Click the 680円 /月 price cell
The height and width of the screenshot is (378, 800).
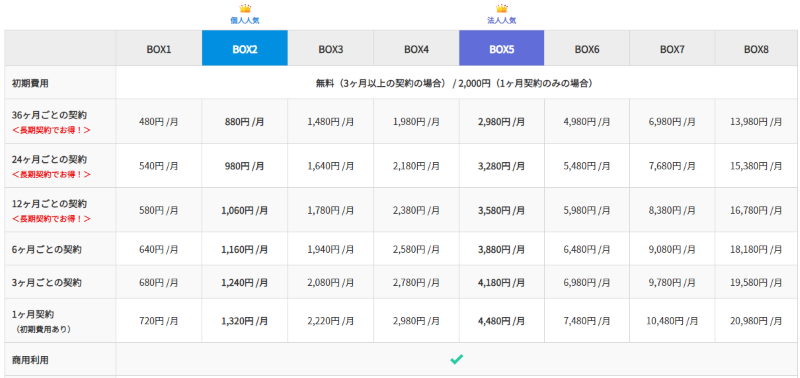pyautogui.click(x=159, y=283)
